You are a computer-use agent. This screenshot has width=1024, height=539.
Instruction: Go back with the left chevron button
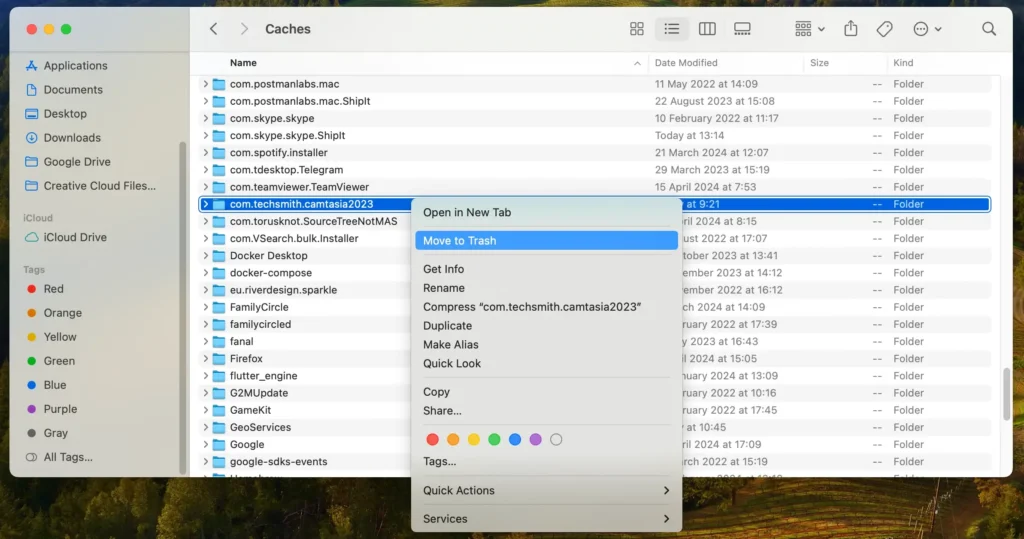pos(214,29)
